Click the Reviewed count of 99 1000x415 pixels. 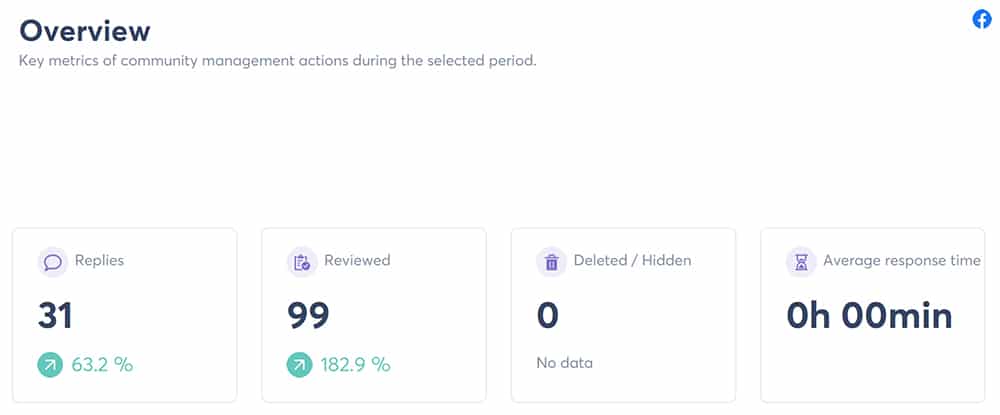[x=308, y=316]
